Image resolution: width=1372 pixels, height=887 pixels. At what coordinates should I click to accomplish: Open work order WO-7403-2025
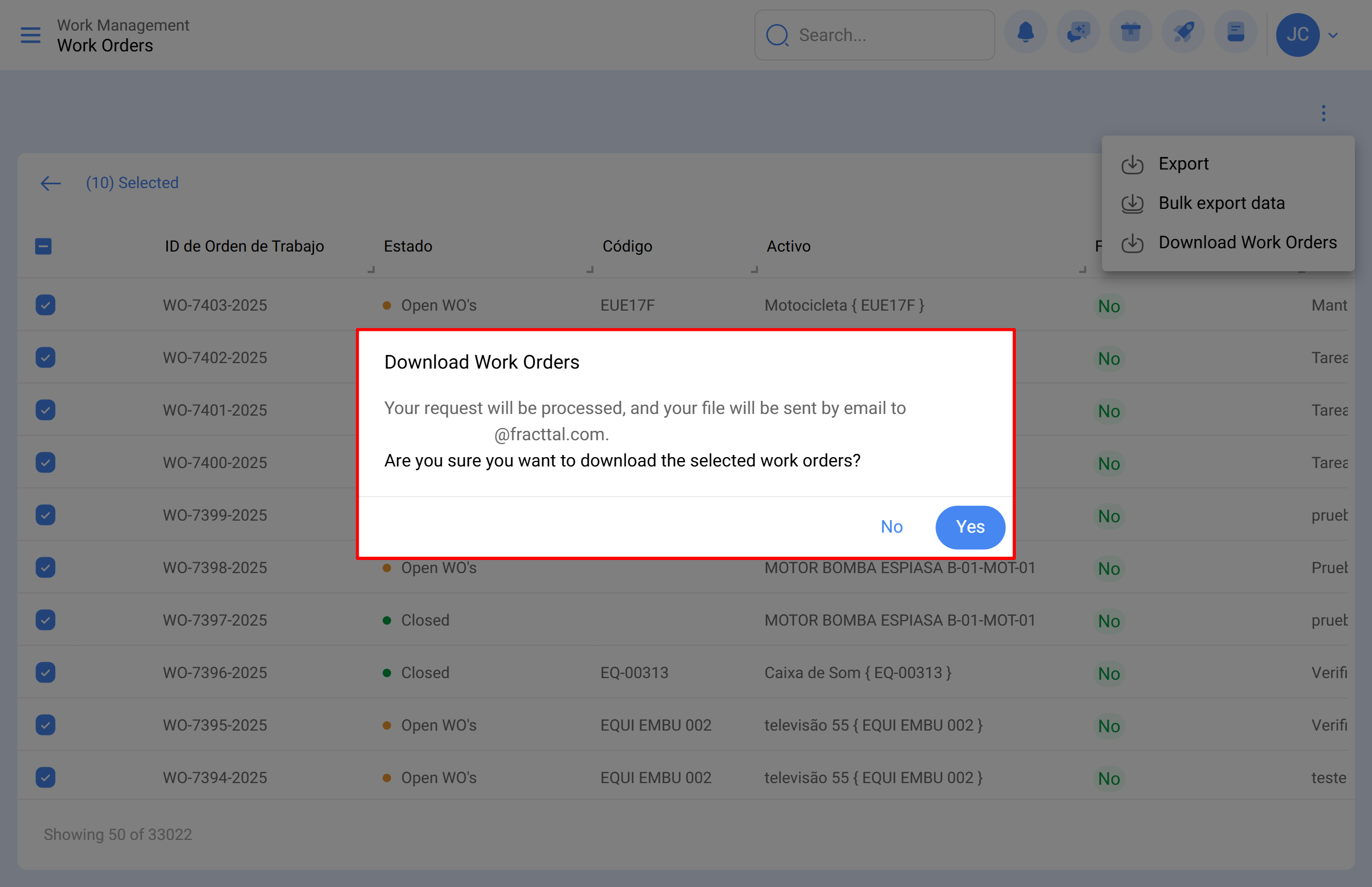tap(215, 305)
